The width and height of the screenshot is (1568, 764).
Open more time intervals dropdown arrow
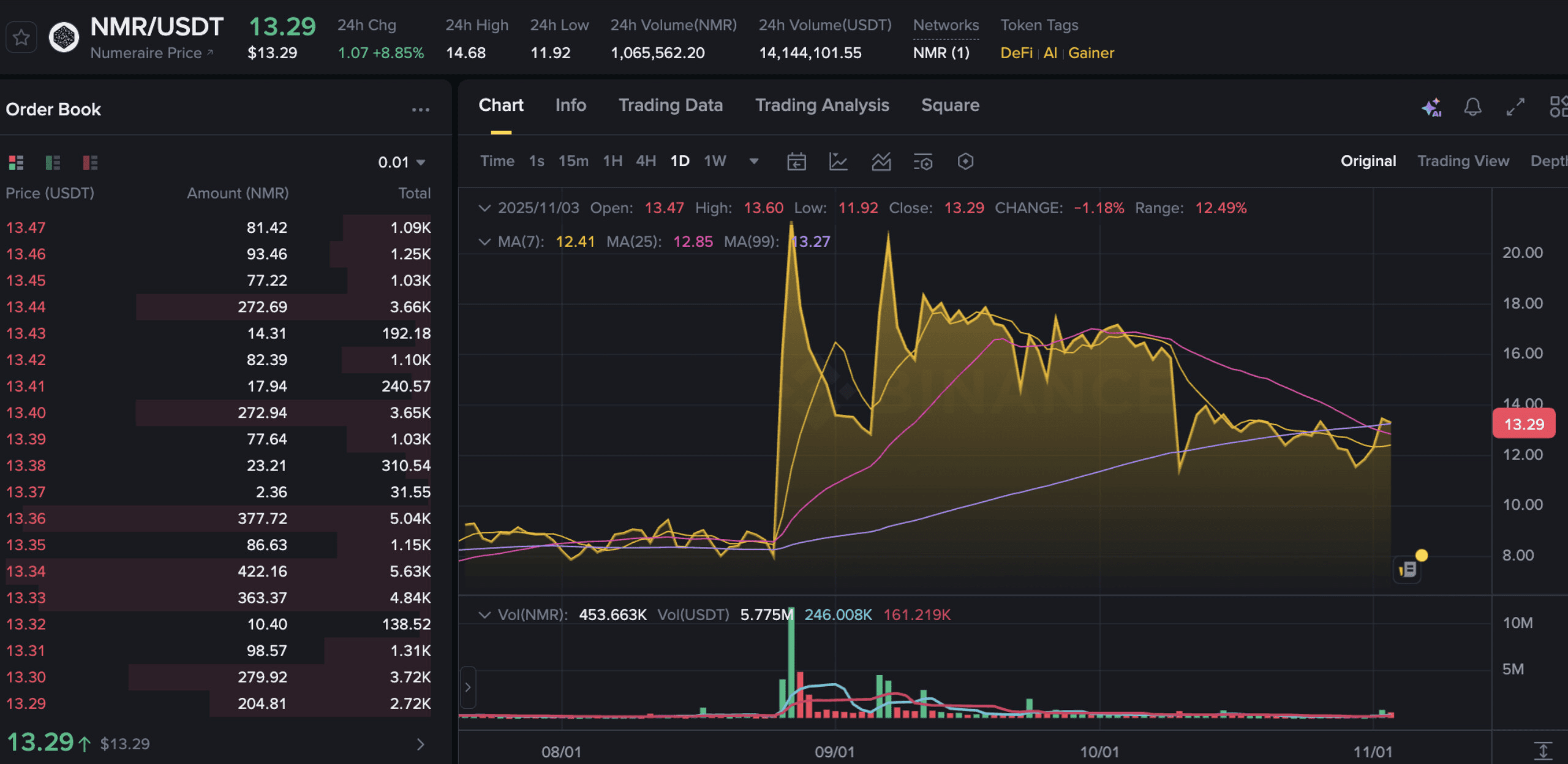[x=754, y=161]
